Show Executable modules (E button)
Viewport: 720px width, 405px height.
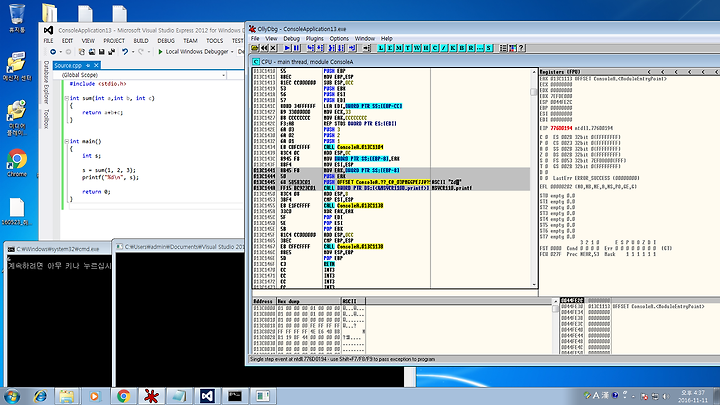[390, 48]
